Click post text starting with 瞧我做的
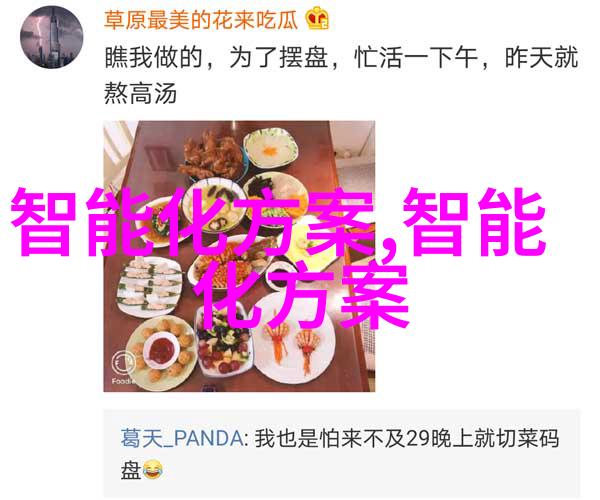 [x=341, y=59]
